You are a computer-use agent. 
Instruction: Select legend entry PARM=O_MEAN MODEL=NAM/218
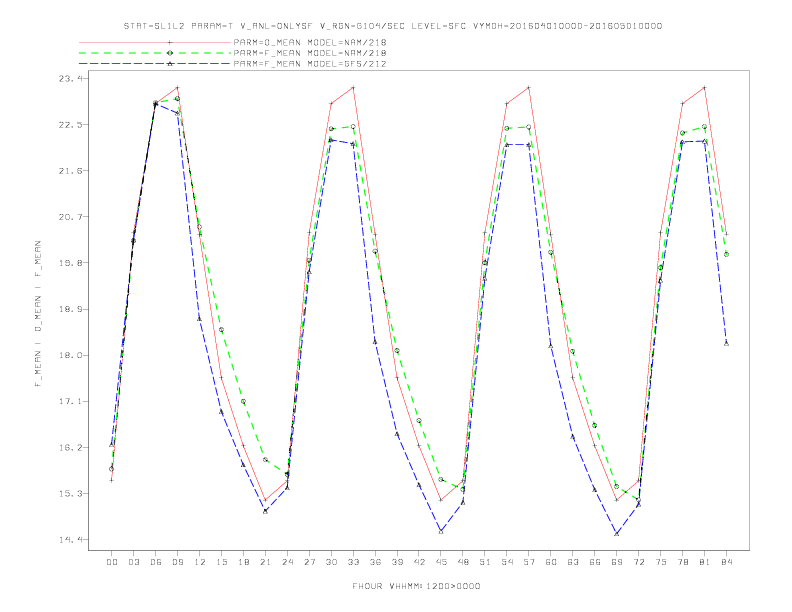(310, 42)
